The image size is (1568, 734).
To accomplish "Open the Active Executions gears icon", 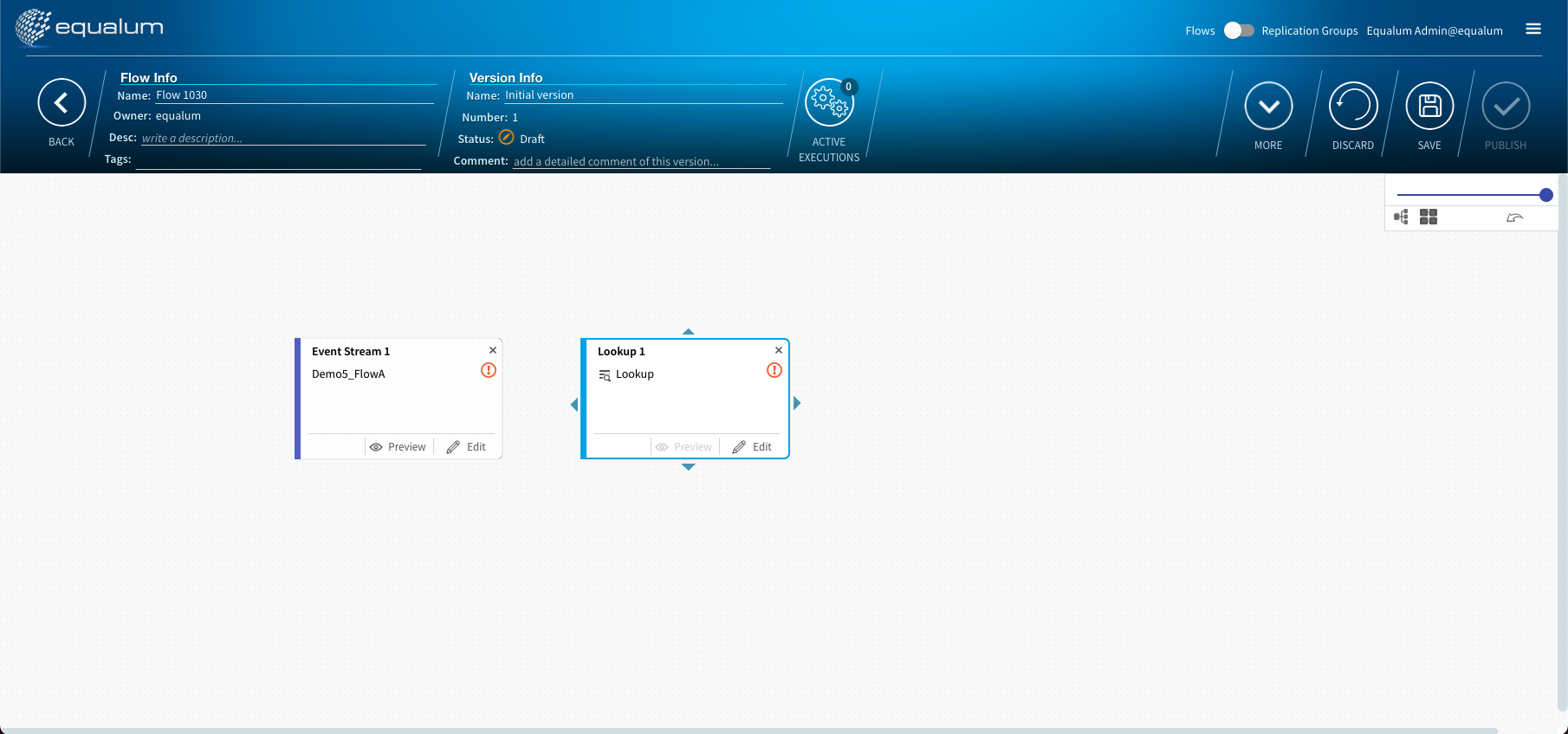I will [x=829, y=102].
